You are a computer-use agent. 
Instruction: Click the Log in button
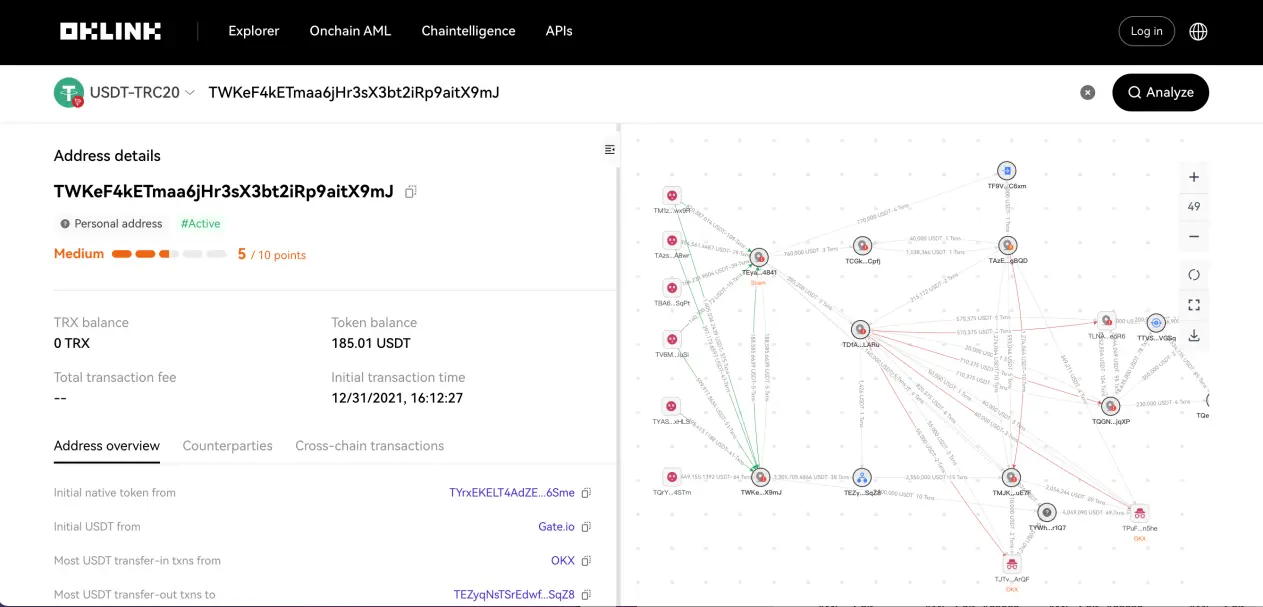(1146, 31)
